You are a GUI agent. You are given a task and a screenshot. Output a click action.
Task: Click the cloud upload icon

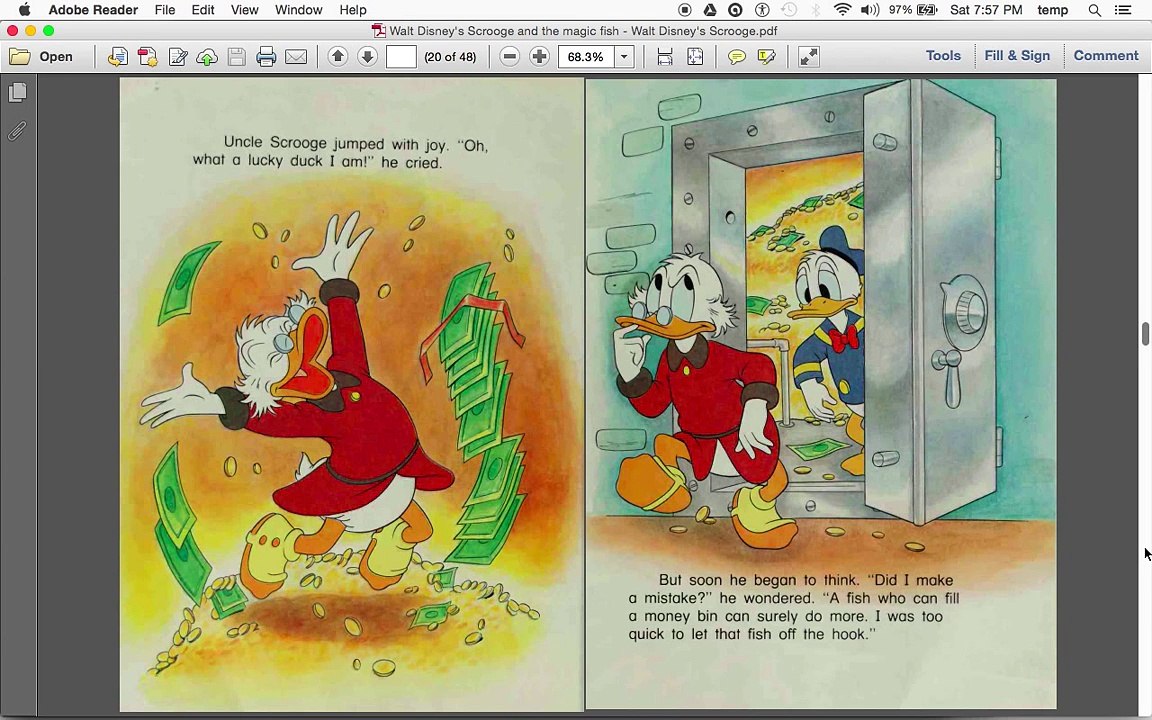[207, 57]
